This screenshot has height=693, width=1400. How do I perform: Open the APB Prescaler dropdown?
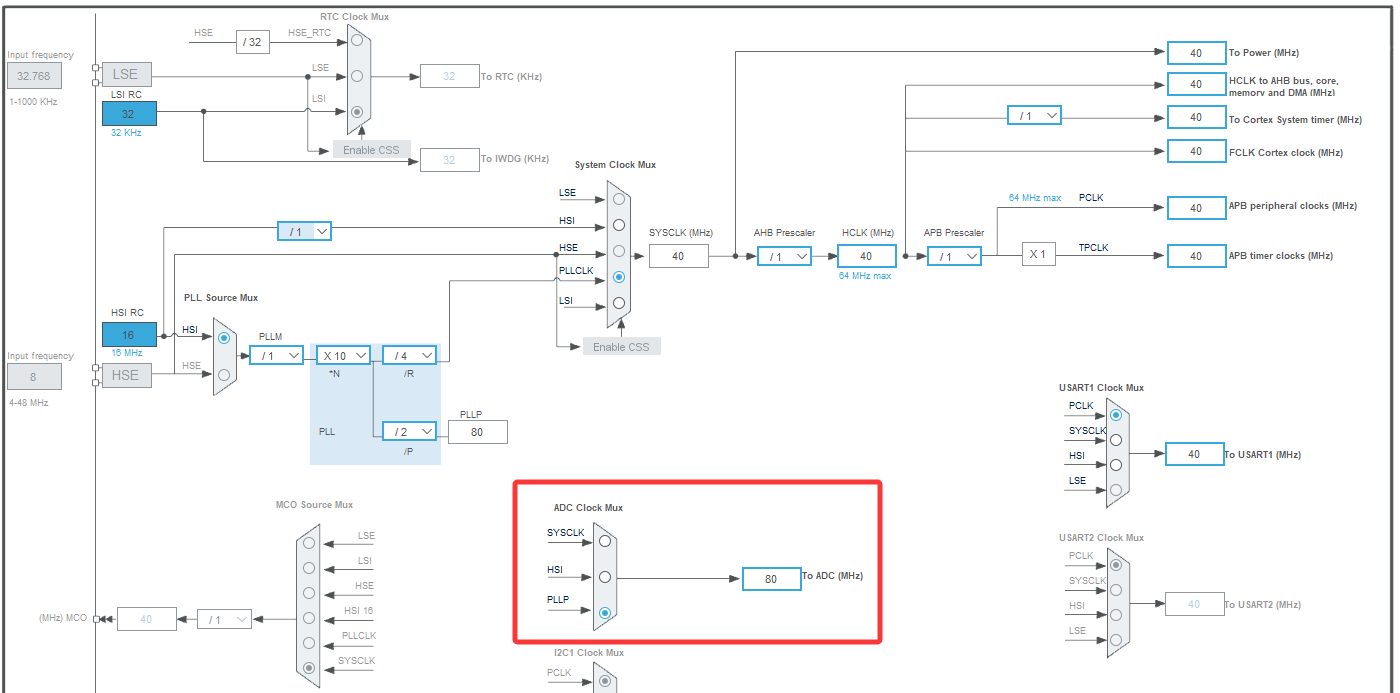pyautogui.click(x=953, y=256)
